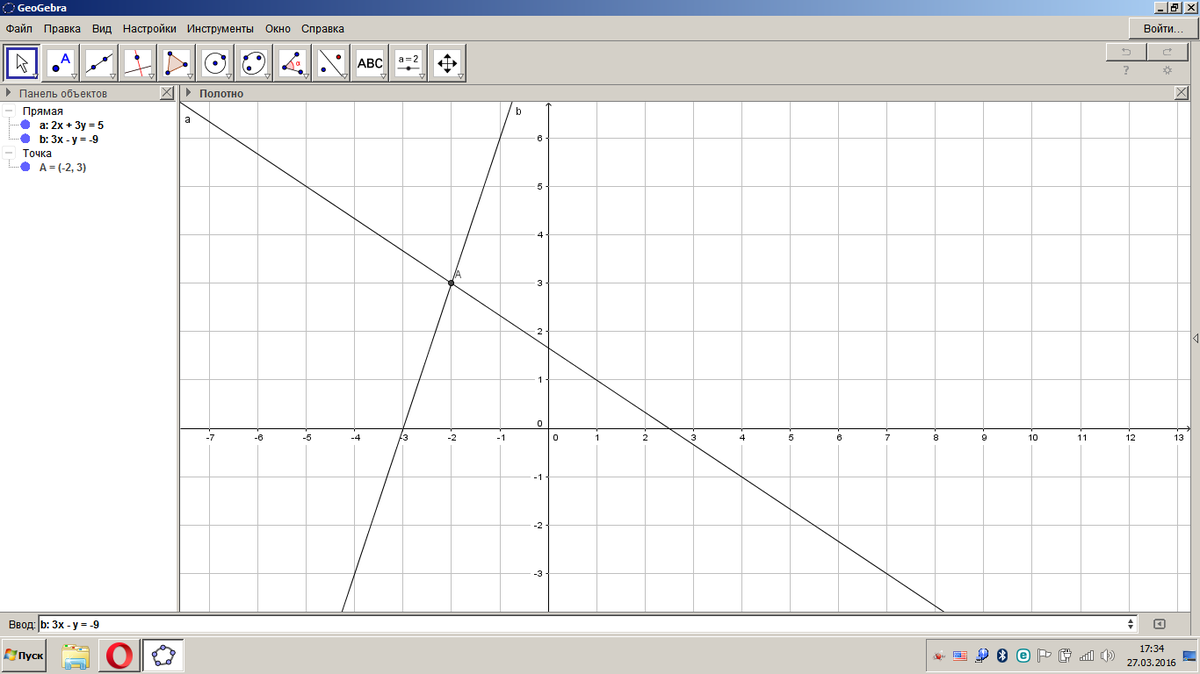Expand the Панель объектов style bar triangle

click(10, 93)
